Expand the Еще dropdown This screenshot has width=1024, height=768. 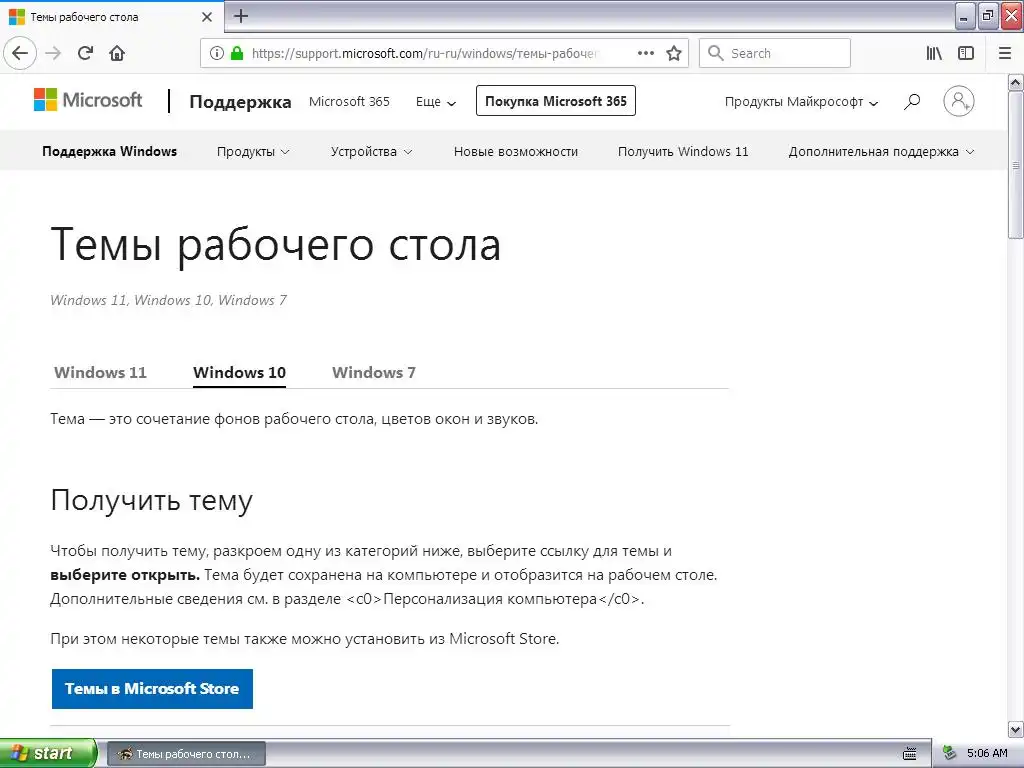[436, 102]
